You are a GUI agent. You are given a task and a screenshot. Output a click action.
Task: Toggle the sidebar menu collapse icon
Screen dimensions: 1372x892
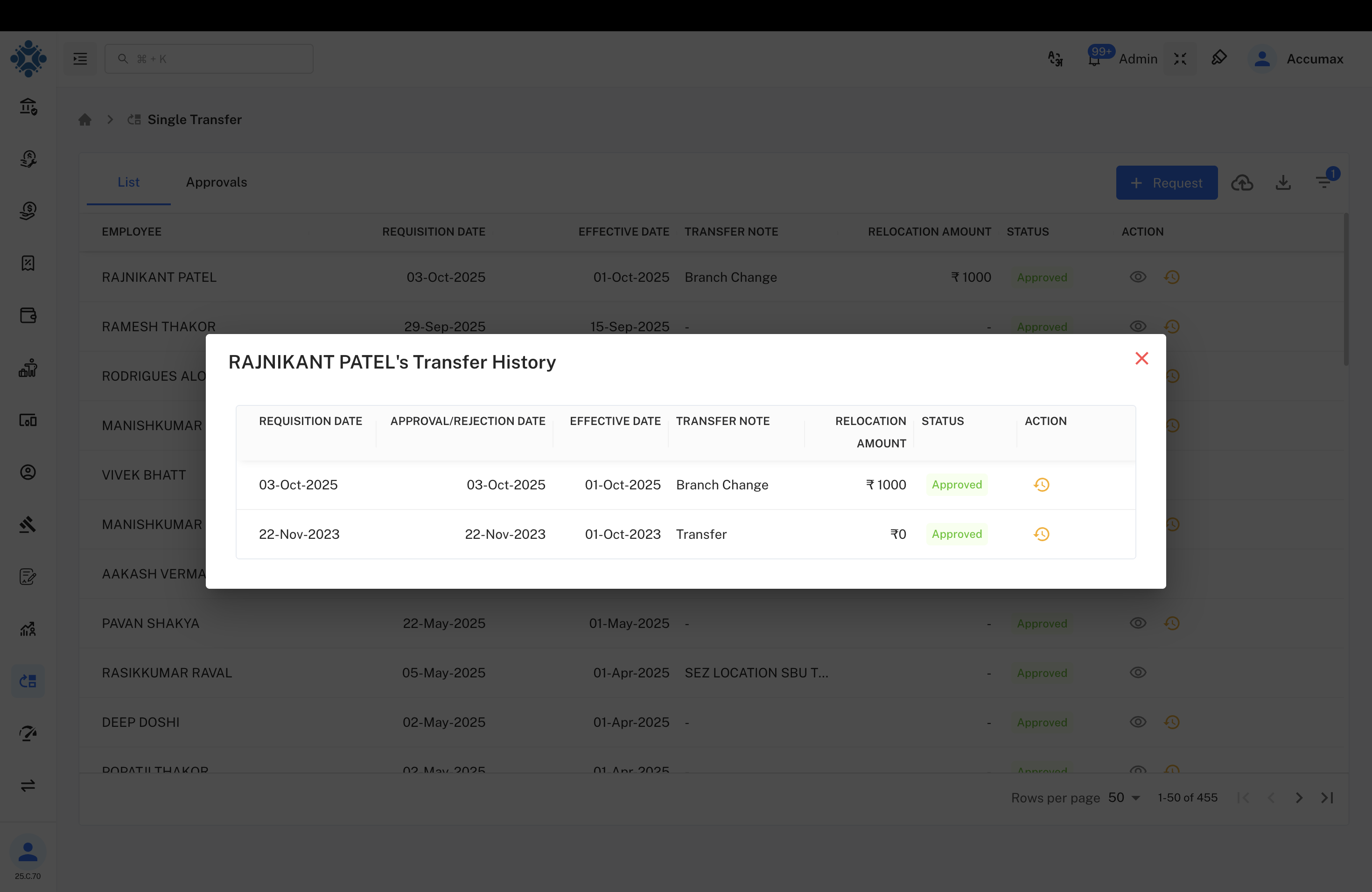point(80,59)
